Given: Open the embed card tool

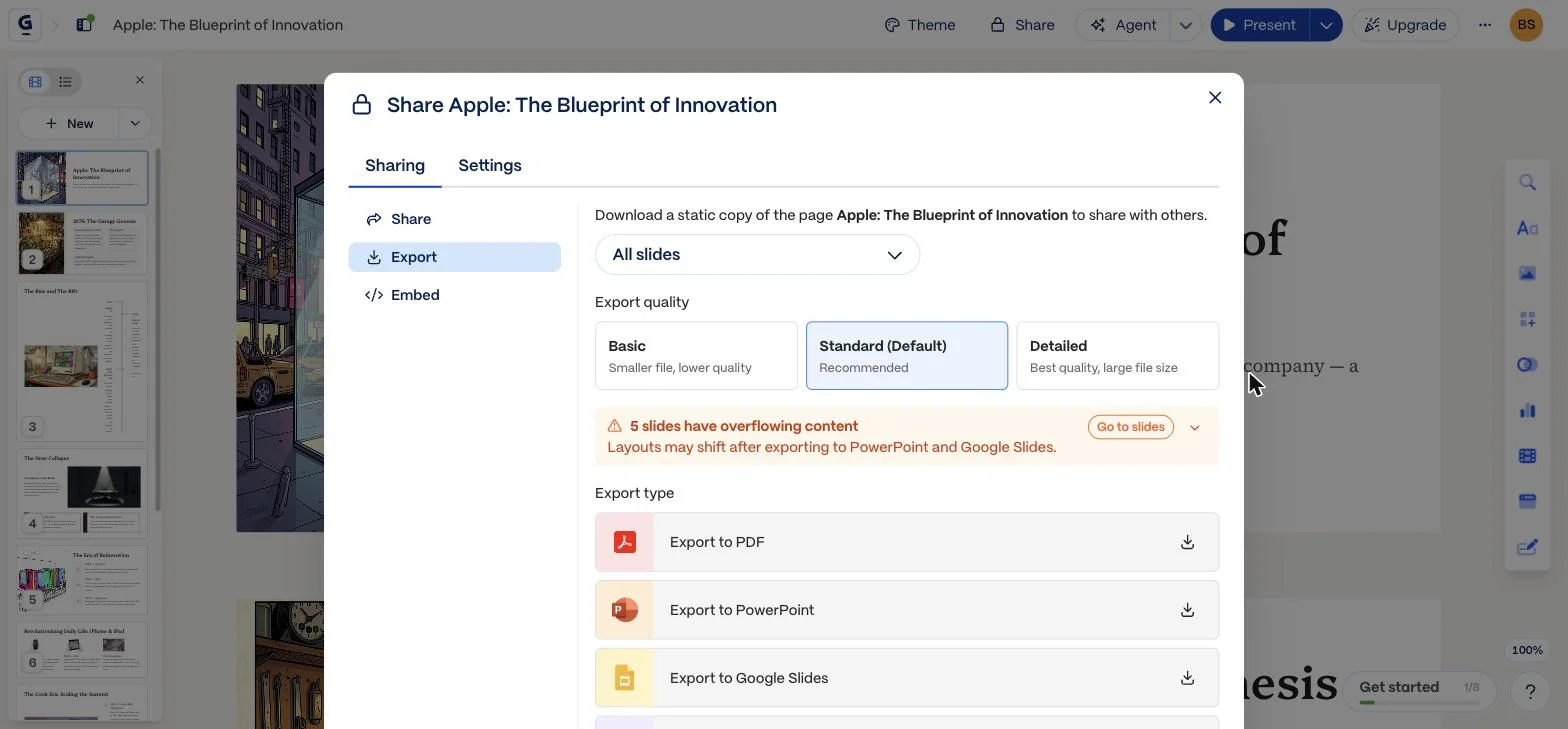Looking at the screenshot, I should pyautogui.click(x=1527, y=501).
